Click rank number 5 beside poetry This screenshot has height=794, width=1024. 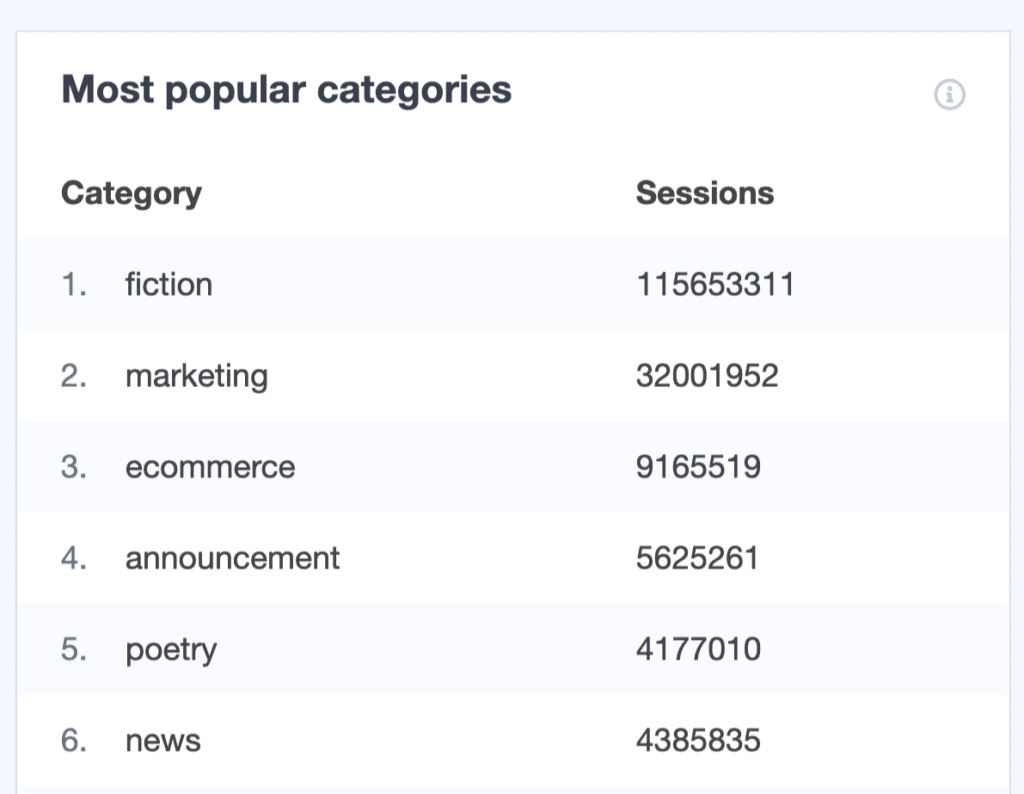pos(74,650)
